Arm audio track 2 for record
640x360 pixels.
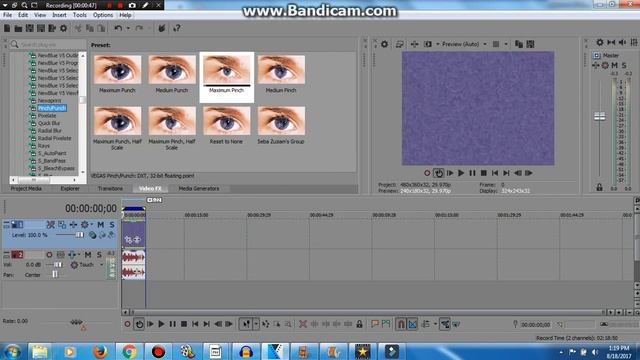(x=49, y=255)
